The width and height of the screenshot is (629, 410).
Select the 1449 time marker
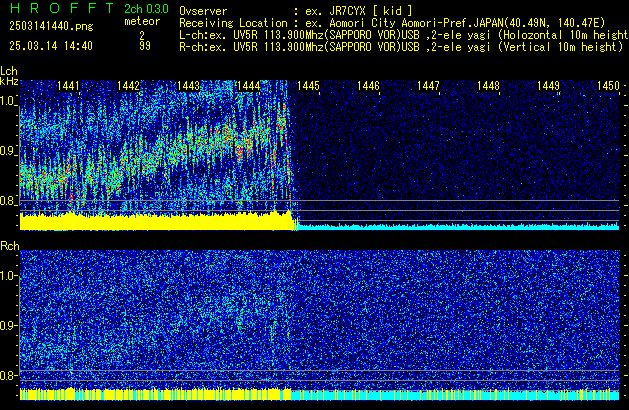point(548,86)
